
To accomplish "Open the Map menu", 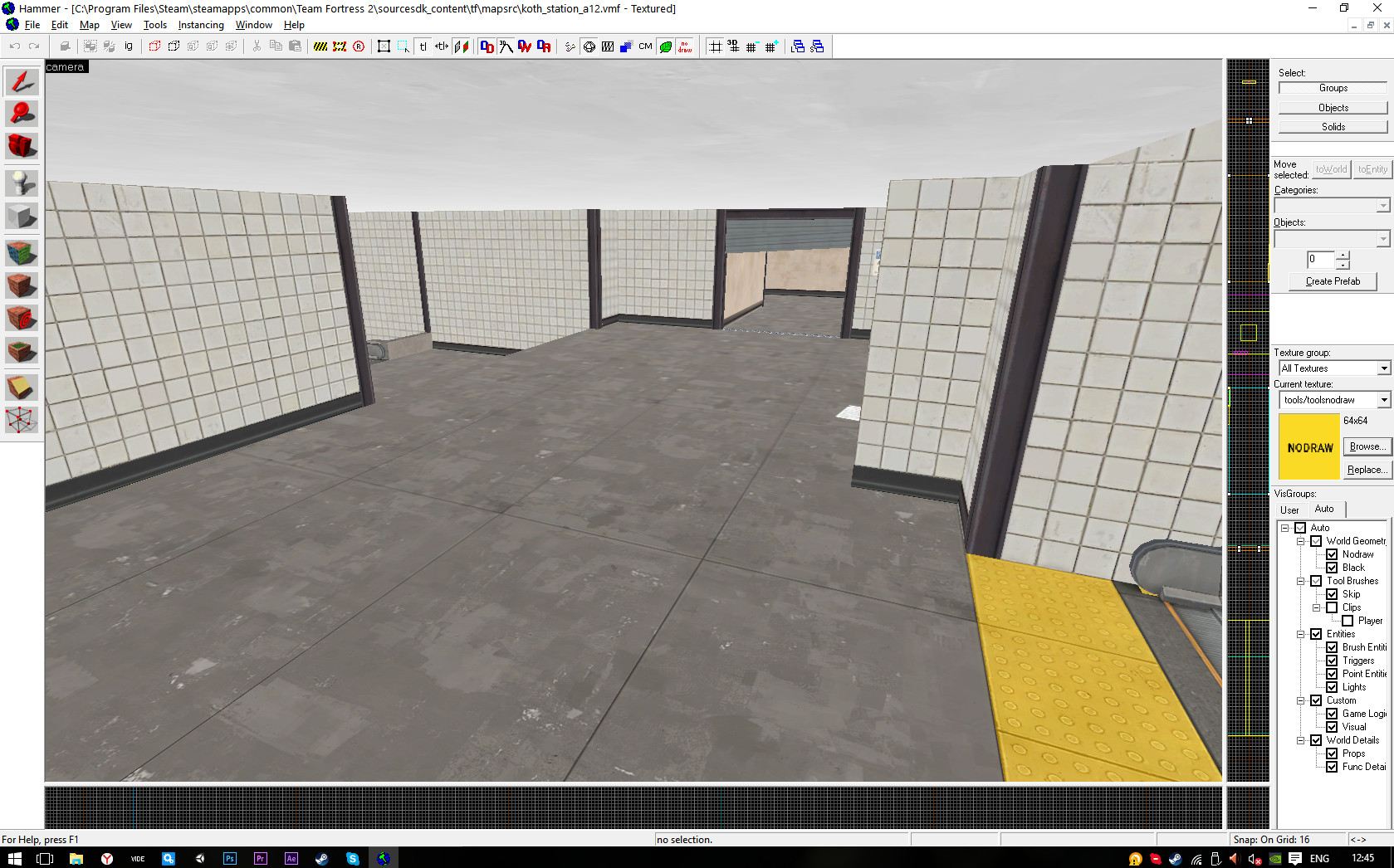I will point(90,25).
